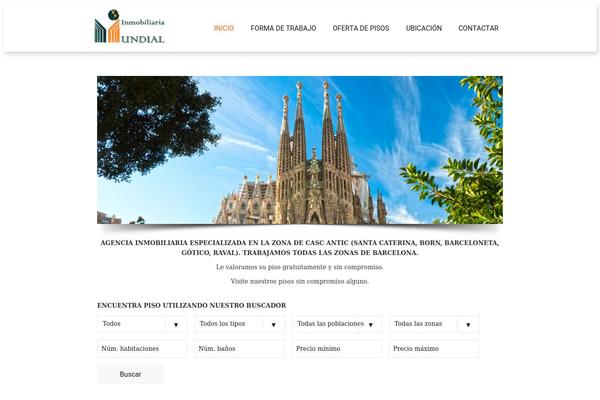Focus the Núm. habitaciones field

(142, 349)
